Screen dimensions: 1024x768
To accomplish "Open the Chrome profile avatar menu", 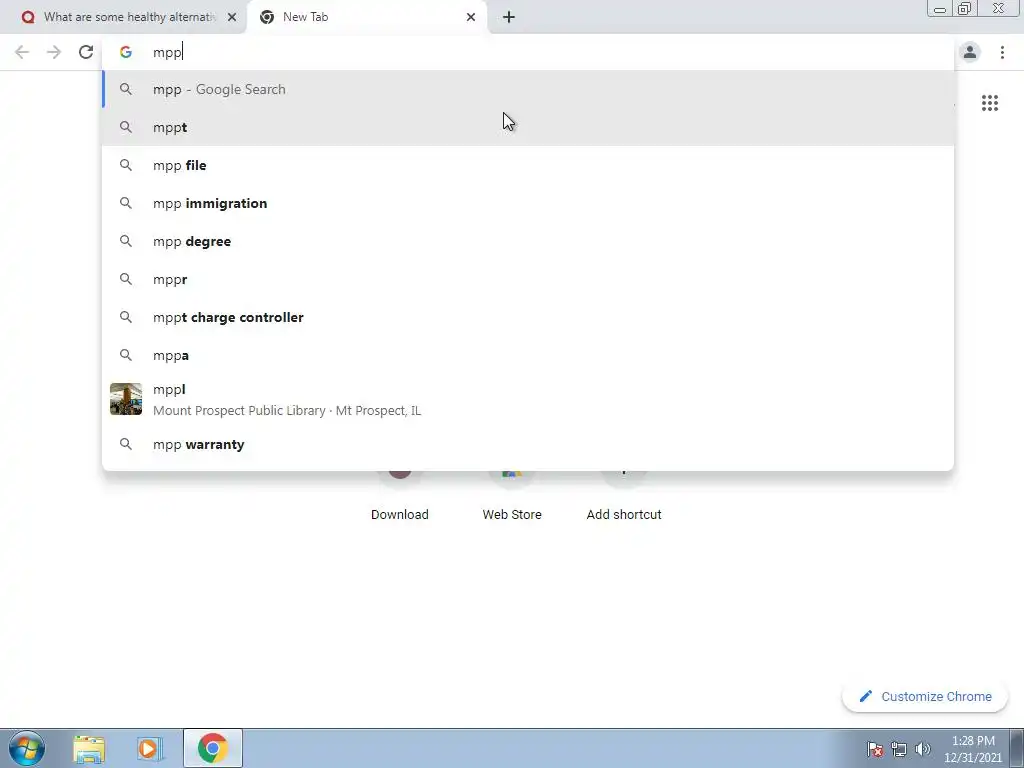I will click(x=970, y=52).
